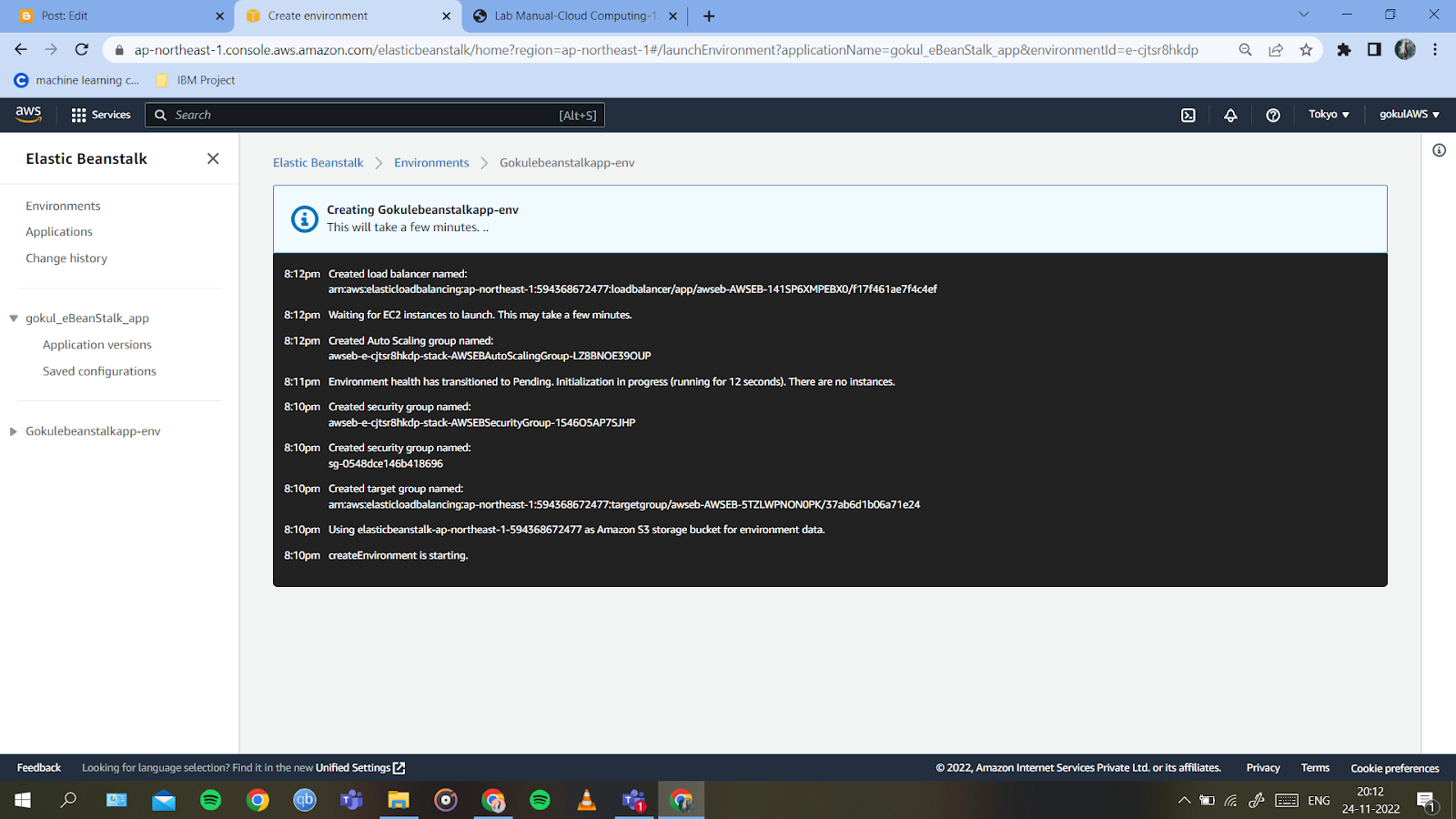Expand the Gokulebeanstalkapp-env tree node
Image resolution: width=1456 pixels, height=819 pixels.
(x=14, y=431)
